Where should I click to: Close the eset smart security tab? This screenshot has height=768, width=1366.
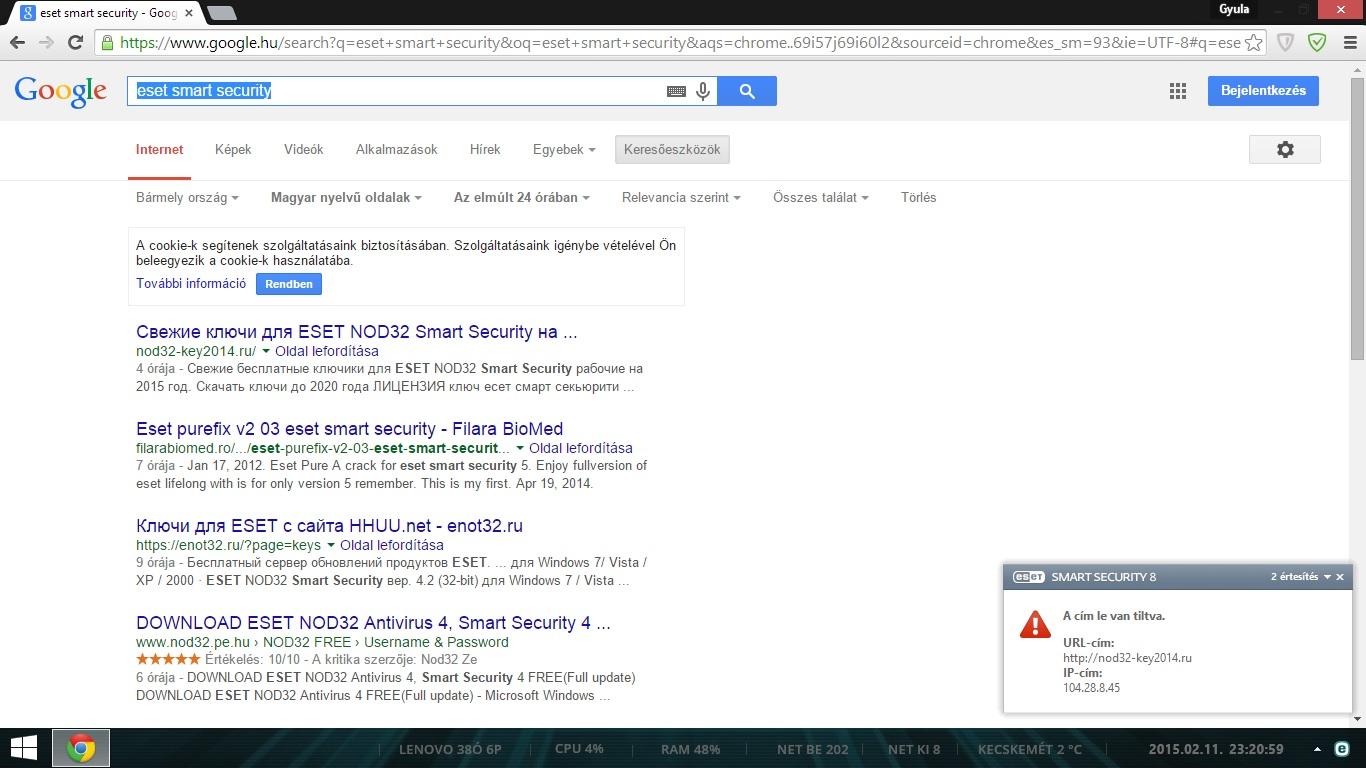pyautogui.click(x=189, y=13)
